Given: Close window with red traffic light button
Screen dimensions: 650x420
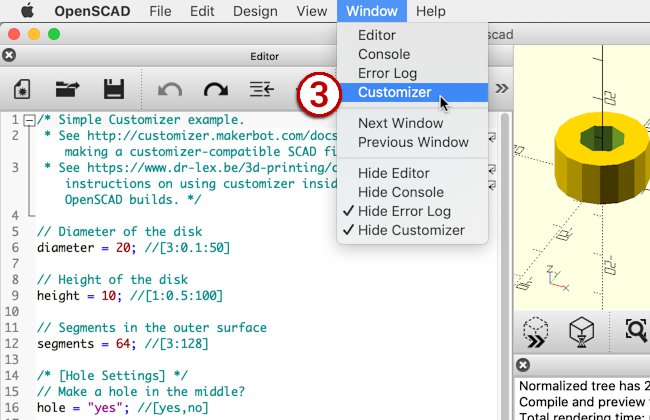Looking at the screenshot, I should tap(14, 34).
